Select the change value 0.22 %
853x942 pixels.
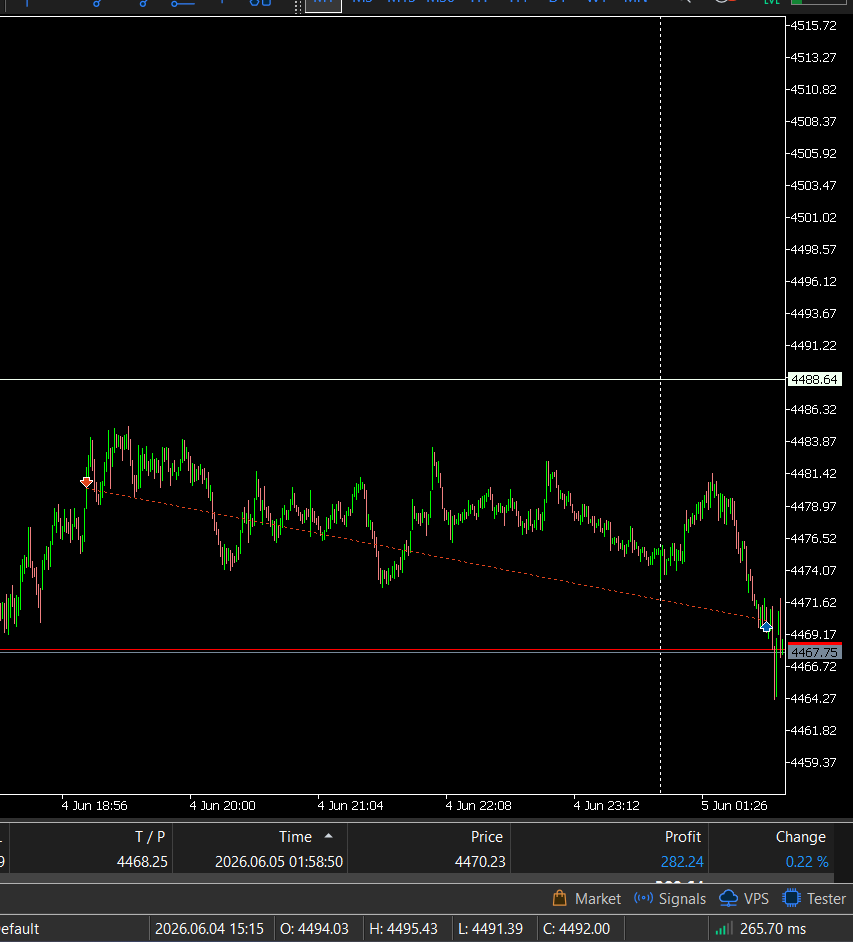click(807, 861)
